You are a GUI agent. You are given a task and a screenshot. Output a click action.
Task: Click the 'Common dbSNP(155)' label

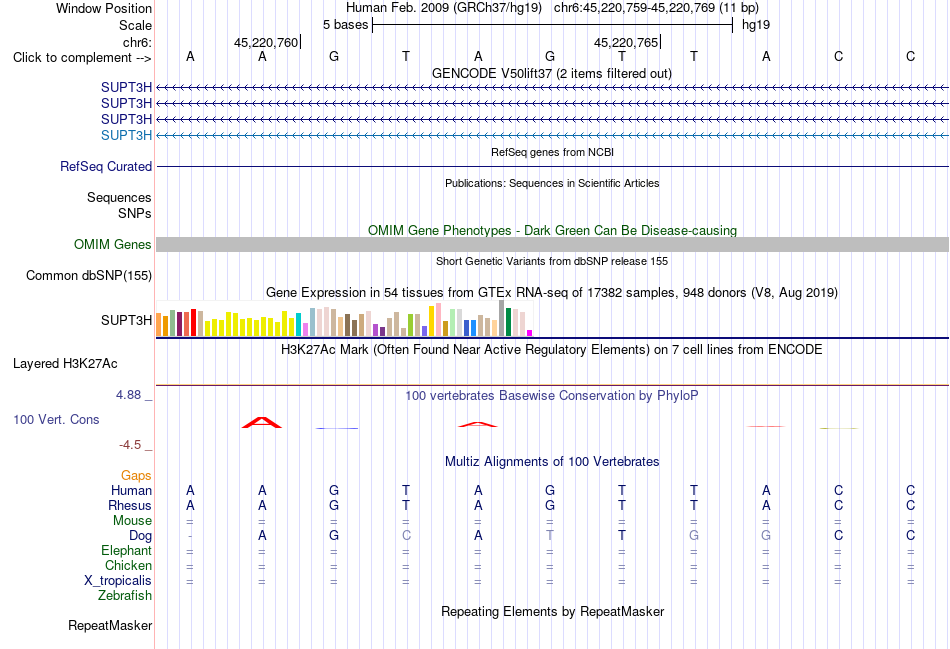(88, 275)
